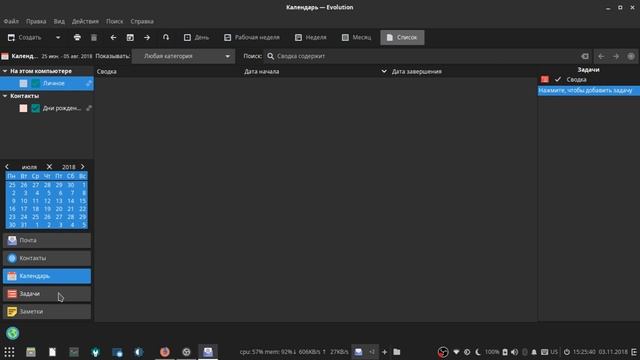Go to next year in mini calendar
The height and width of the screenshot is (360, 640).
(x=82, y=167)
